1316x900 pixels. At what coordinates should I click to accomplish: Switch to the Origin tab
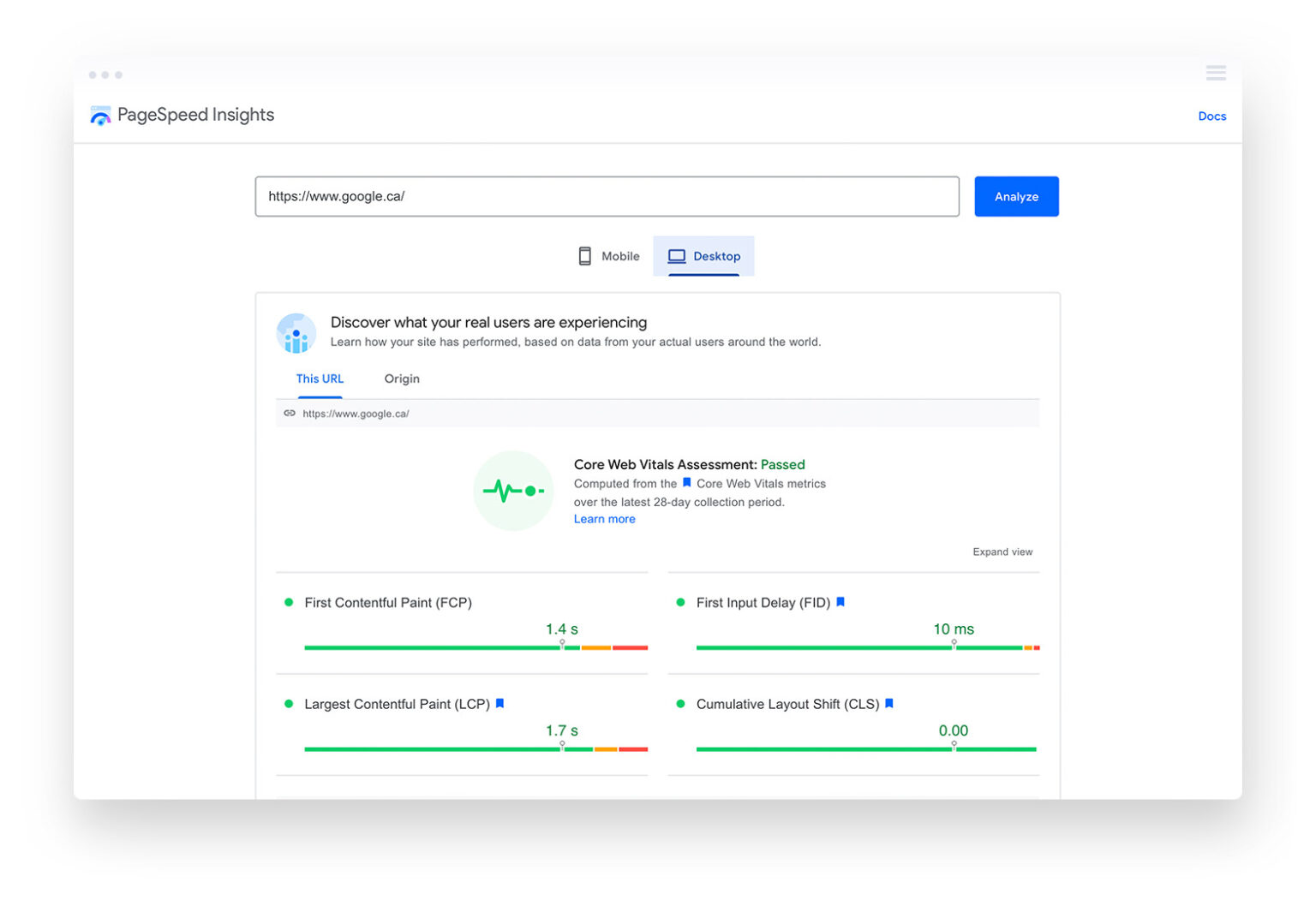[x=401, y=378]
